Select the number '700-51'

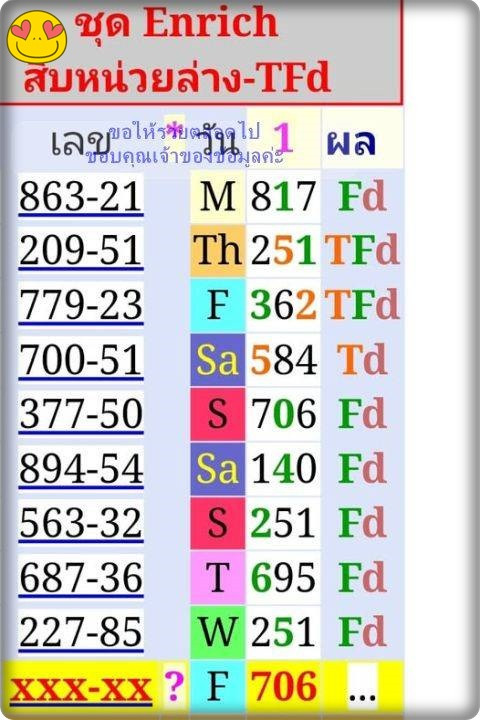(81, 359)
